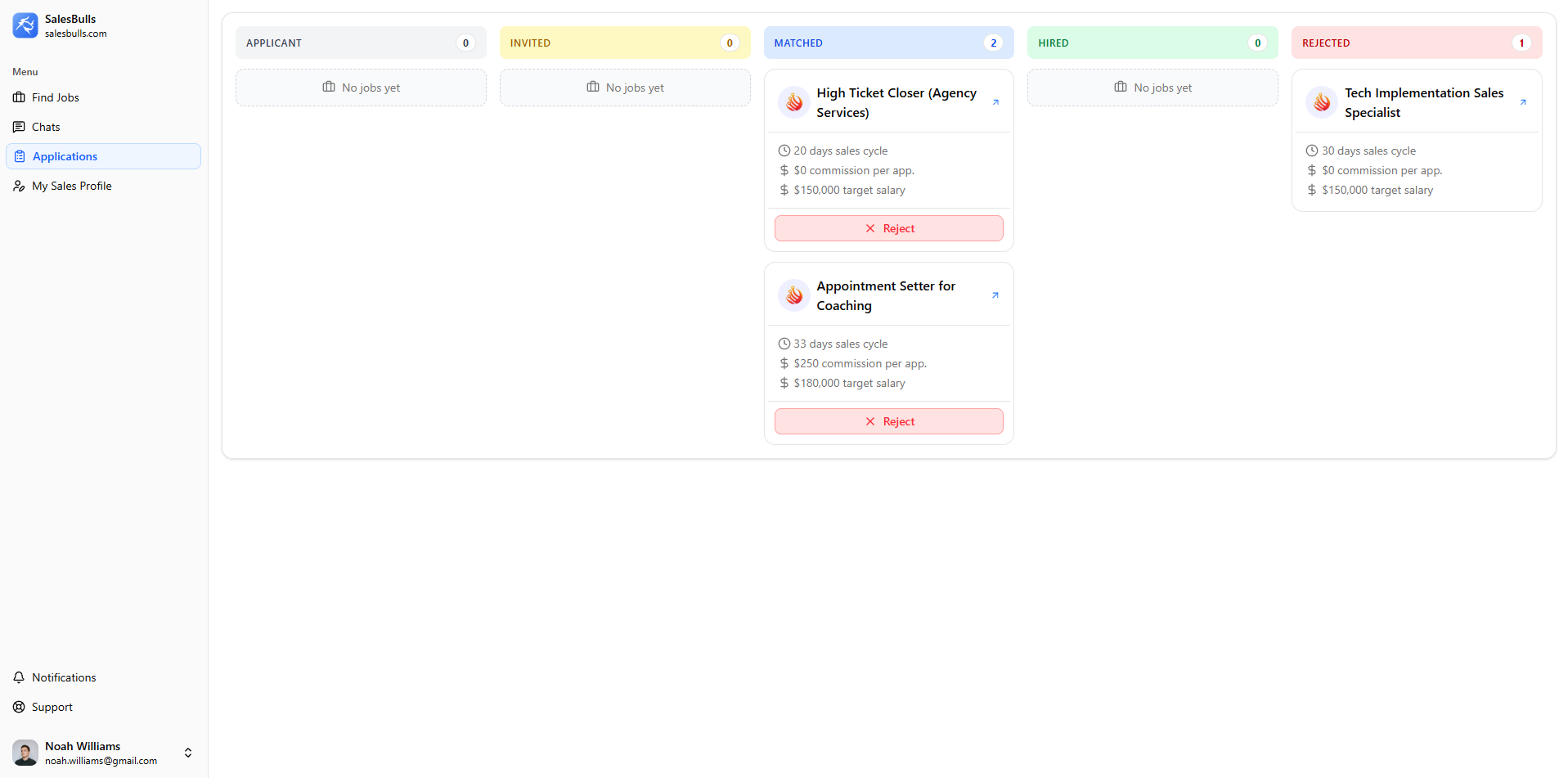Open the Appointment Setter for Coaching card arrow
1568x778 pixels.
[x=995, y=295]
